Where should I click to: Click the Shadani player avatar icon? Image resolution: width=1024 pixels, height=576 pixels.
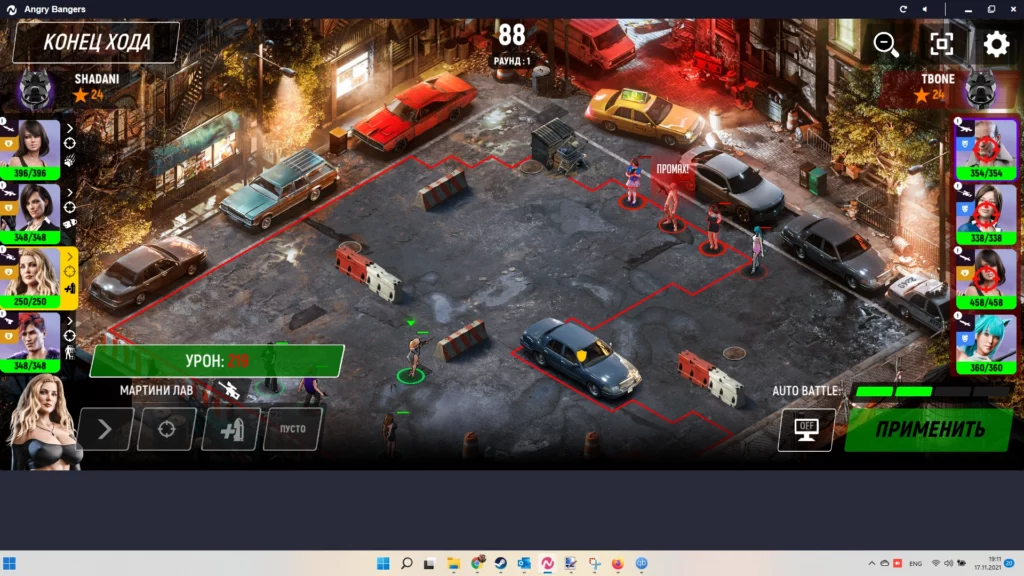[35, 89]
